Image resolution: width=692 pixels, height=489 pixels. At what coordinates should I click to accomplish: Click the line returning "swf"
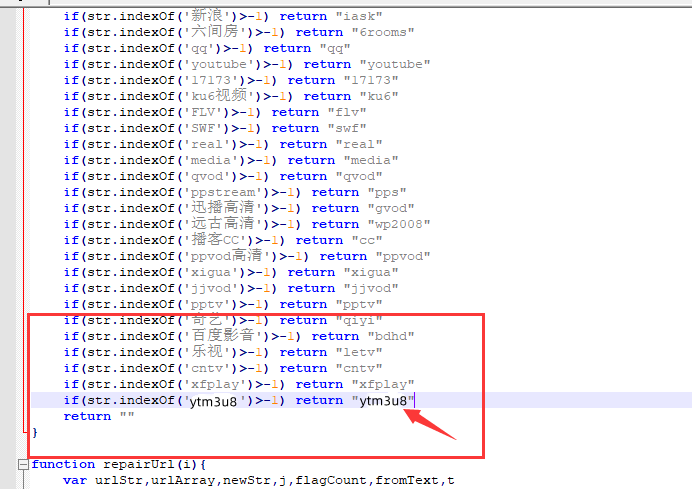215,128
